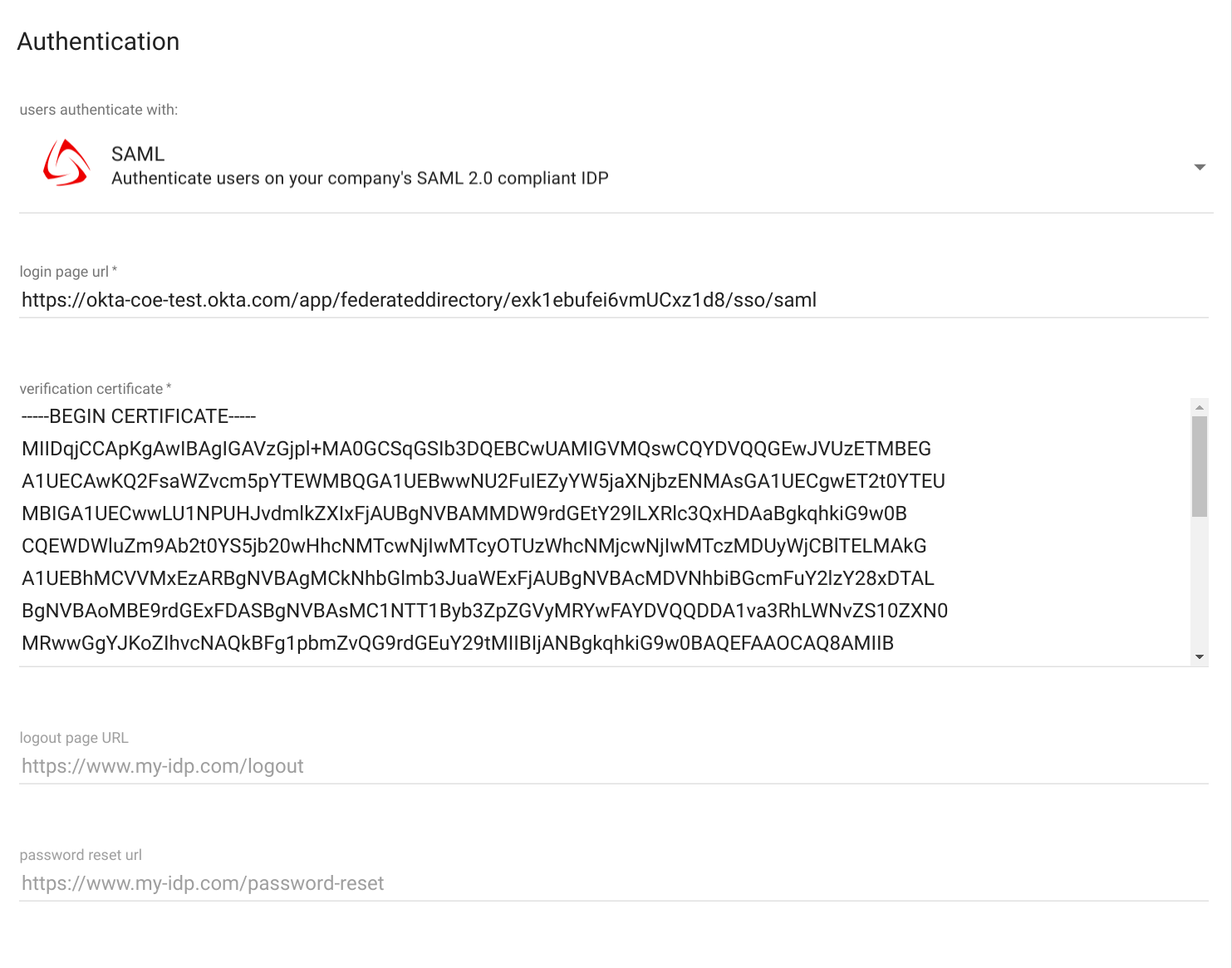
Task: Click the Authentication heading
Action: 98,41
